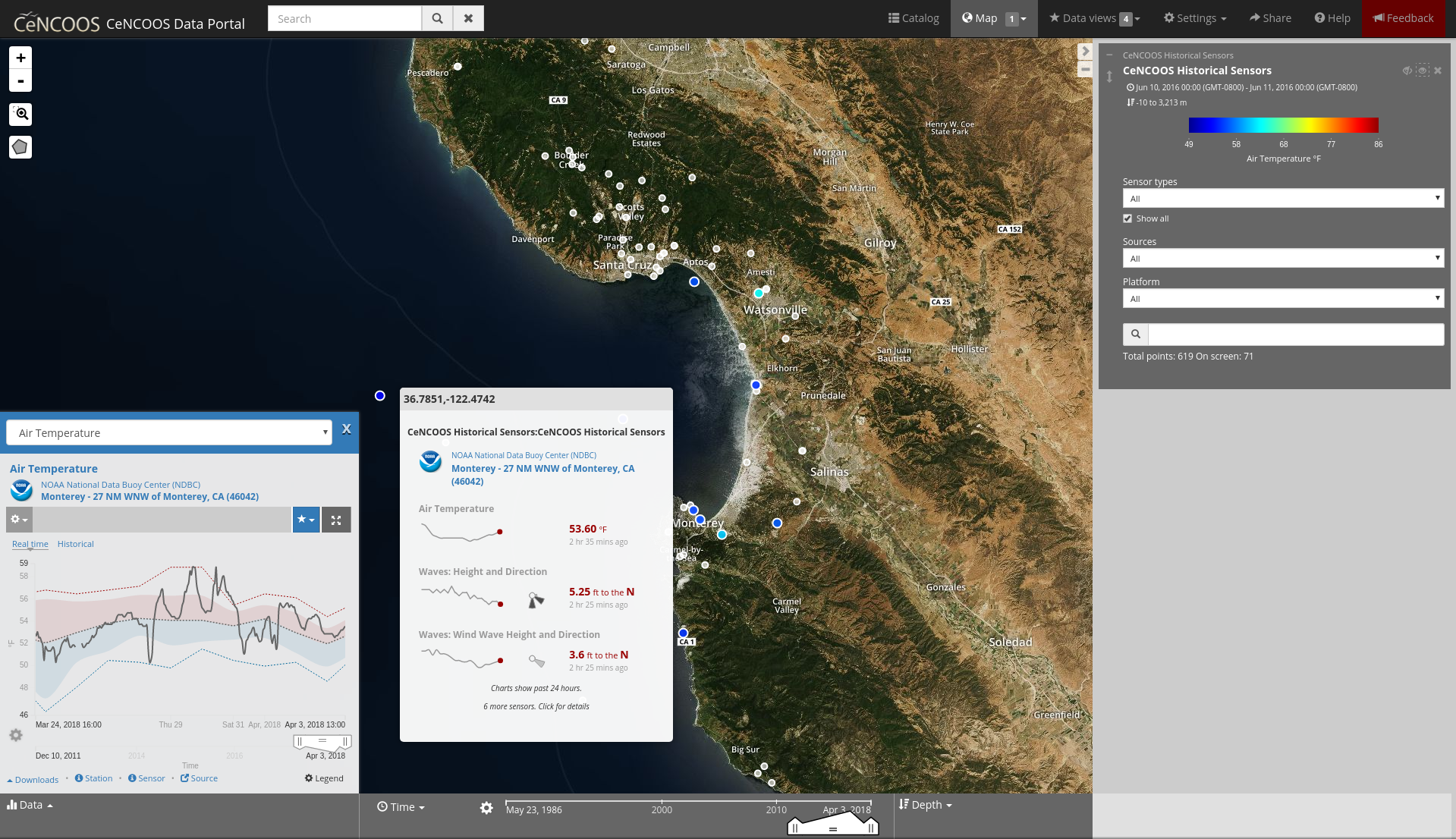Click the air temperature color scale bar
The height and width of the screenshot is (839, 1456).
1283,125
